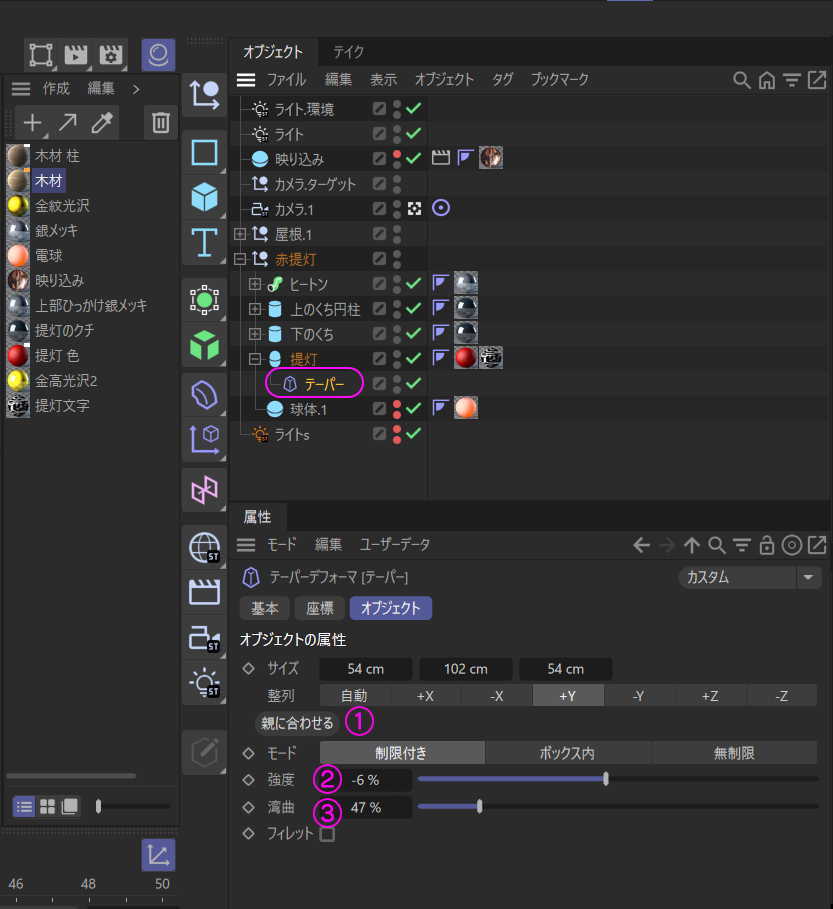Enable the フィレット checkbox
Viewport: 833px width, 909px height.
327,833
